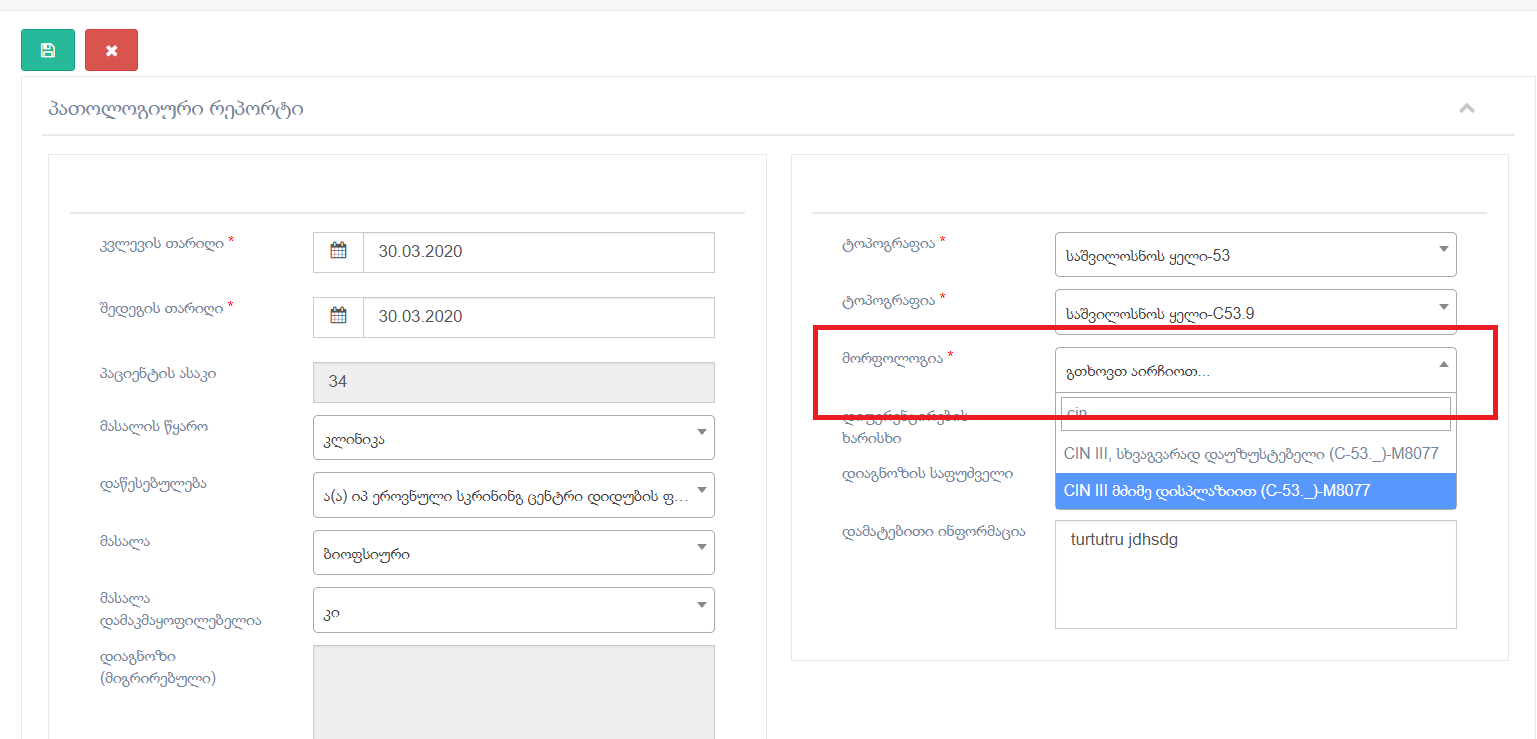This screenshot has height=739, width=1537.
Task: Click the კვლევის თარიღი date field
Action: pos(538,252)
